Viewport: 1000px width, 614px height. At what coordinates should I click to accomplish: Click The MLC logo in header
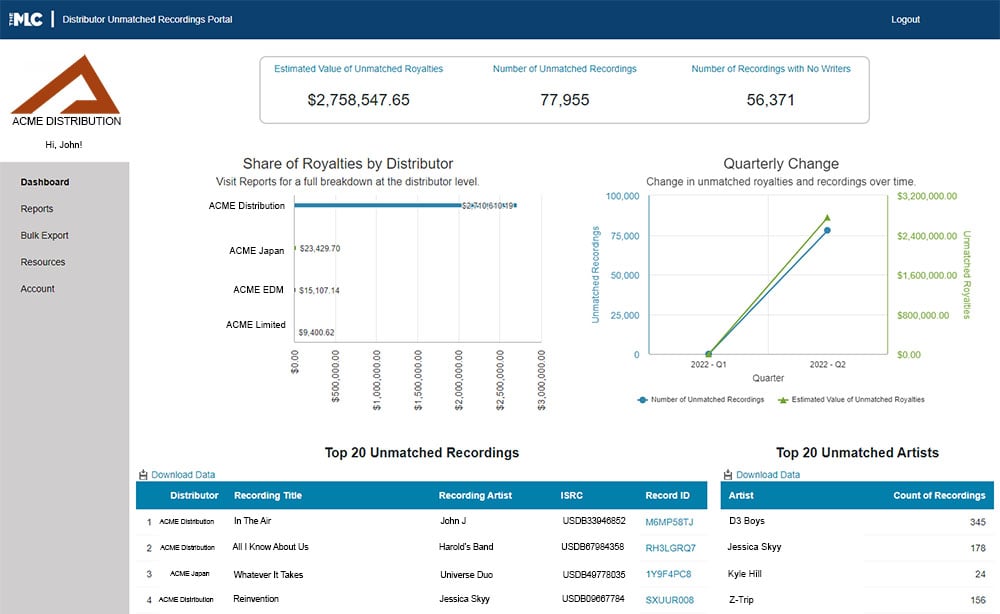[x=26, y=19]
